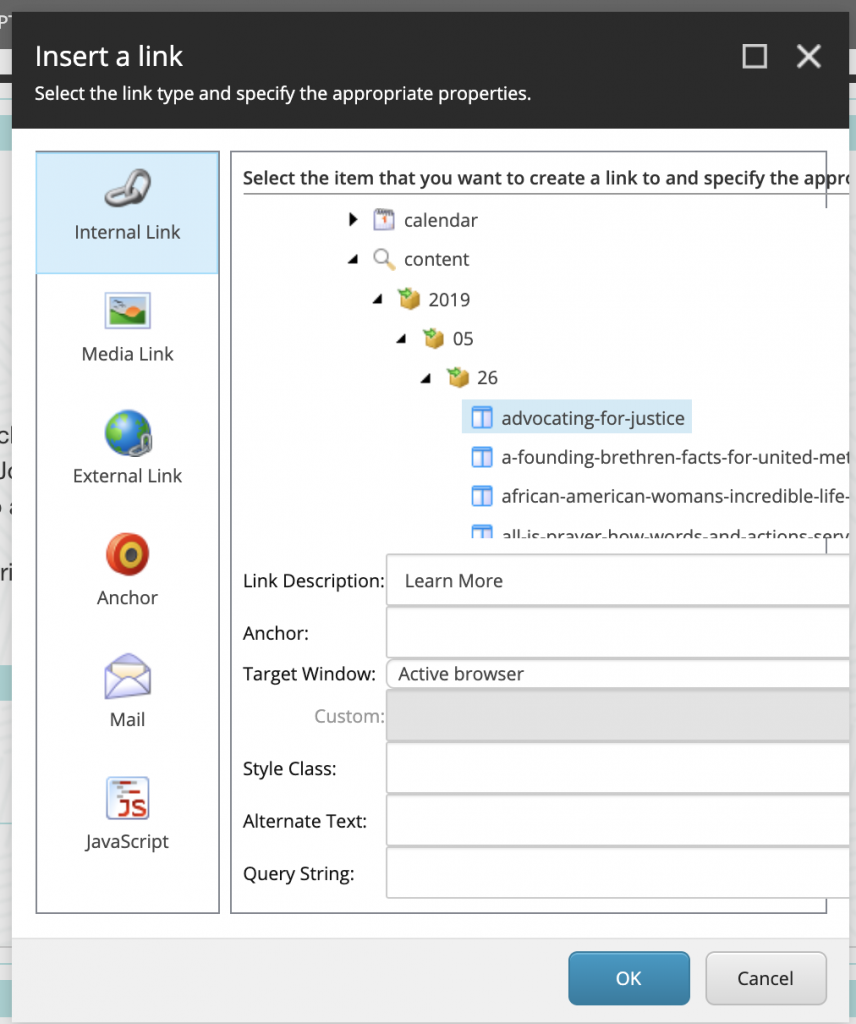This screenshot has height=1024, width=856.
Task: Collapse the 05 folder node
Action: tap(402, 338)
